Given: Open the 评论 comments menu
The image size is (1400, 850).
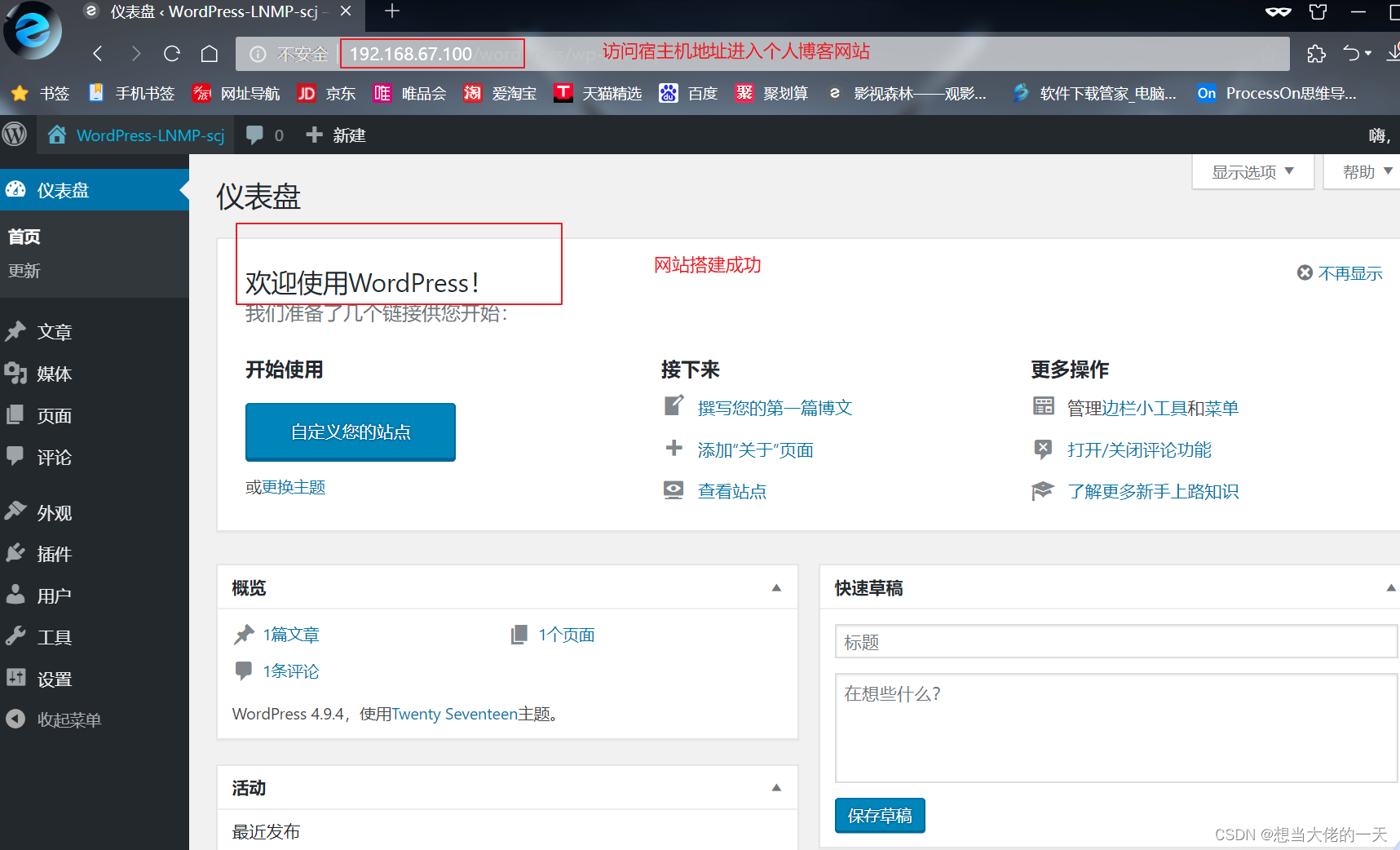Looking at the screenshot, I should [95, 458].
